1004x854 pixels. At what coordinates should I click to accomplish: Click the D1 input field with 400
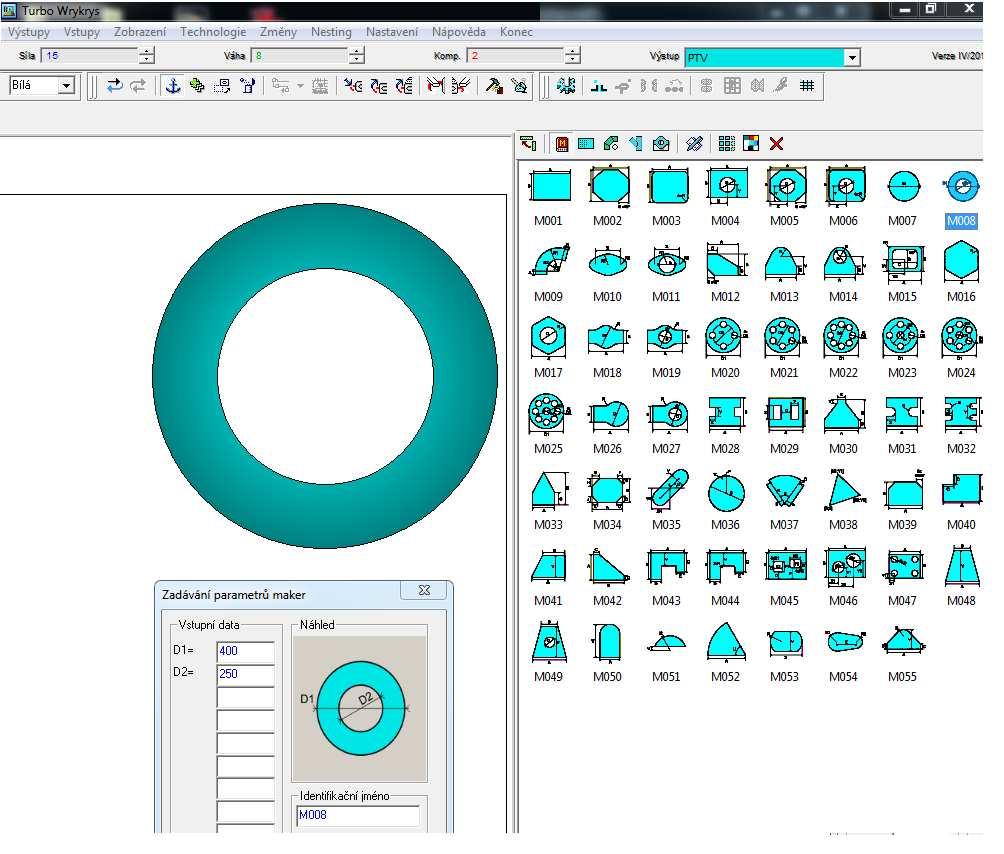coord(246,651)
